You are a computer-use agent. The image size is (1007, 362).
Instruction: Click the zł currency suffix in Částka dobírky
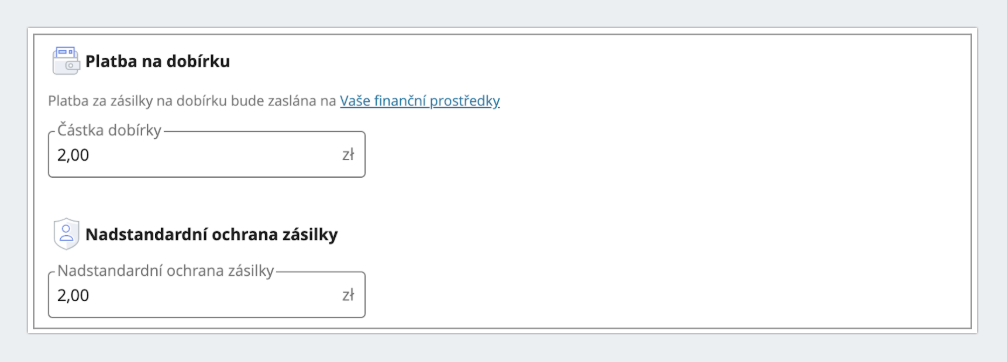[x=348, y=155]
